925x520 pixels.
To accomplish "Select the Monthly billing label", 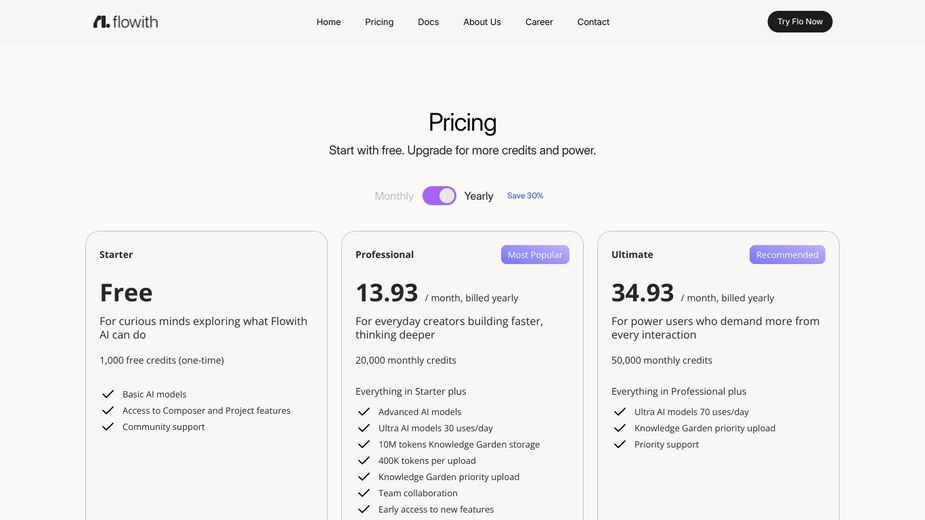I will (x=394, y=196).
